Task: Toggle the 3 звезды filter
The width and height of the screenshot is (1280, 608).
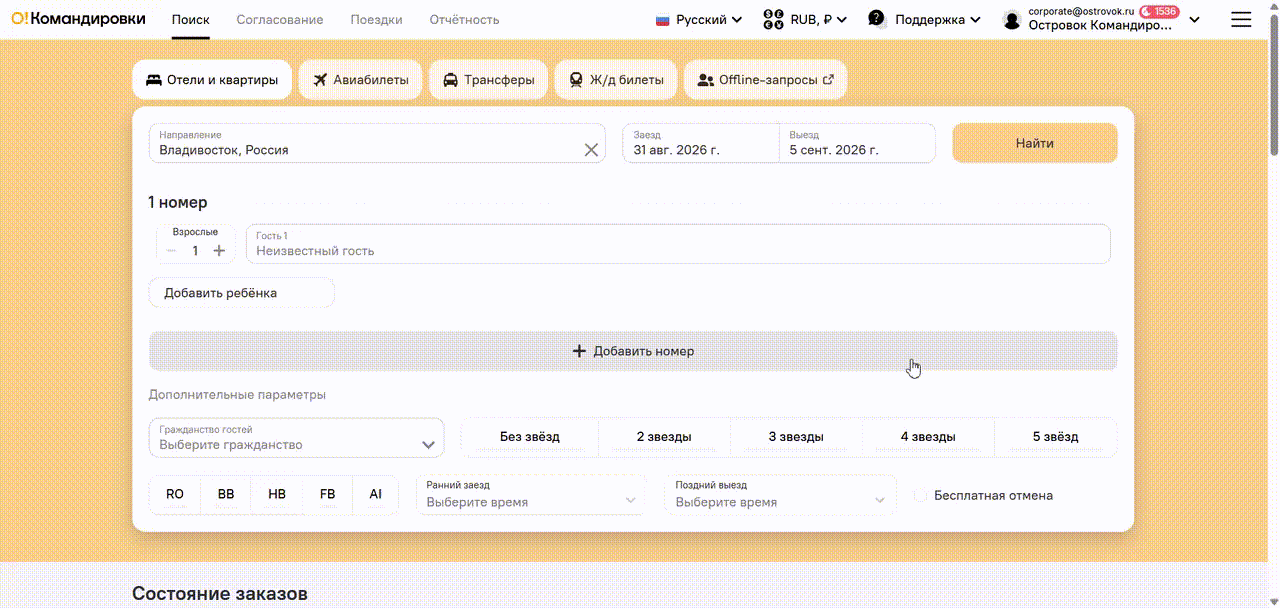Action: coord(796,437)
